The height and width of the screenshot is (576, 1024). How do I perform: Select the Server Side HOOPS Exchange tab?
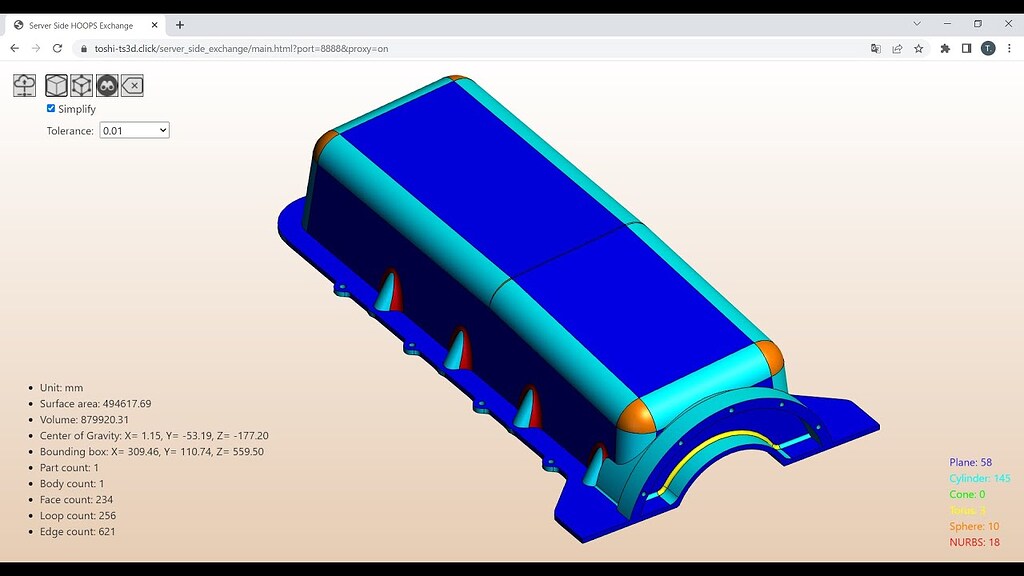(80, 24)
